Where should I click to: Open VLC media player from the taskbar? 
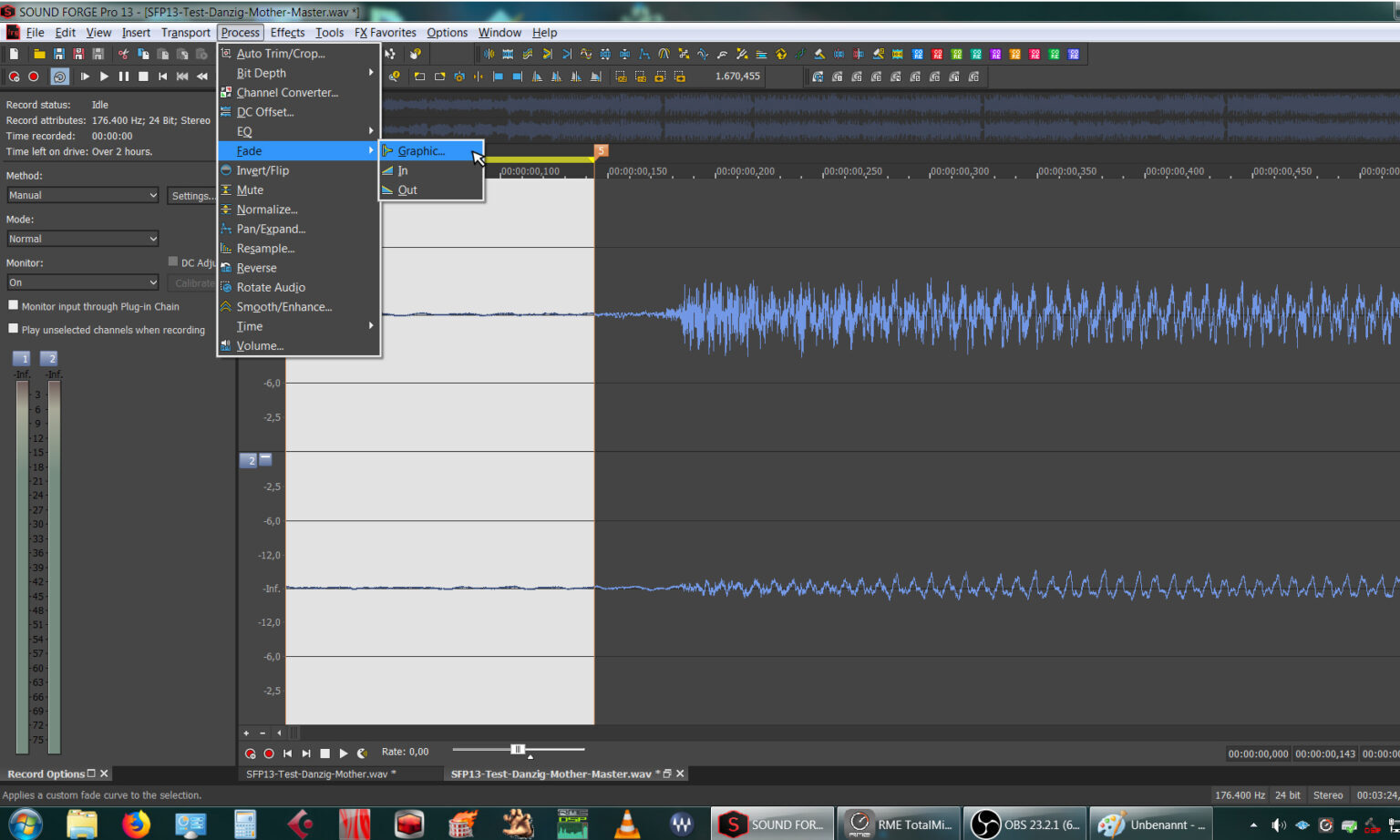click(x=627, y=824)
